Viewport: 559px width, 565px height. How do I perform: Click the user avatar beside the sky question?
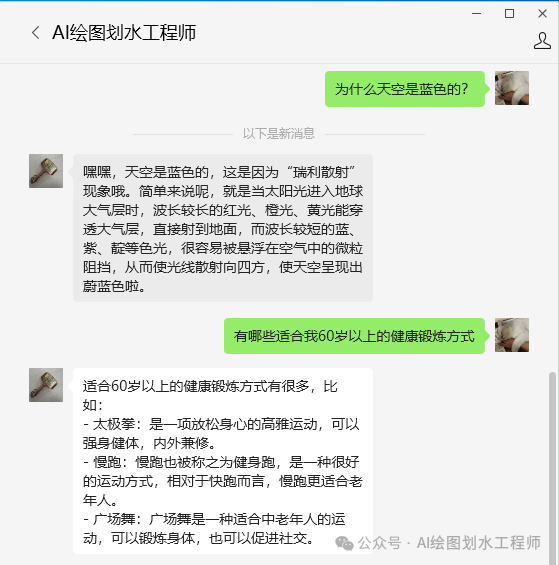[x=512, y=88]
